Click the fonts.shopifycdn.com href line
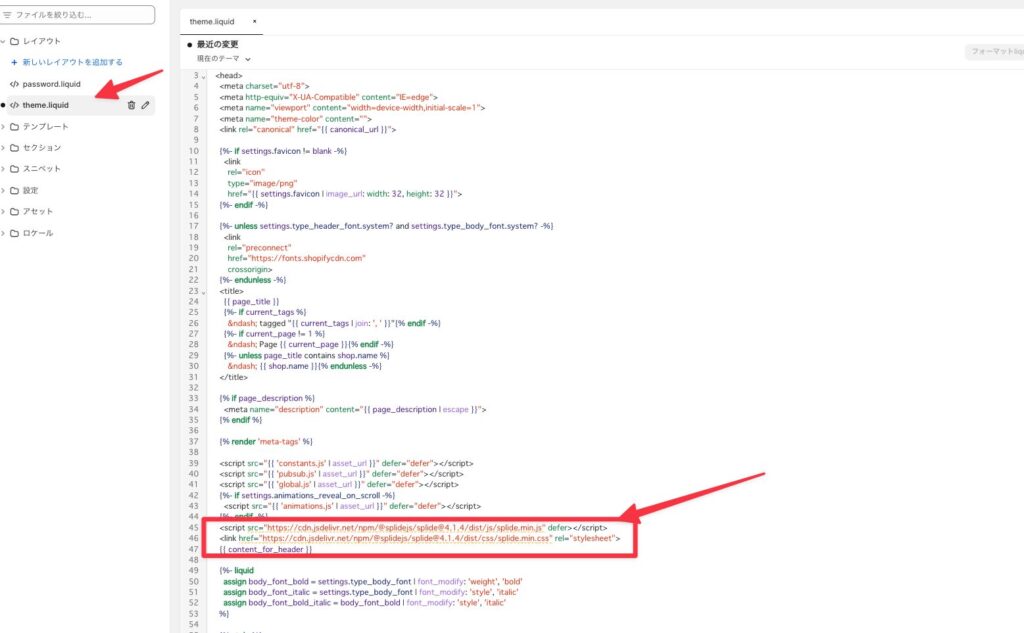The height and width of the screenshot is (633, 1024). pos(296,258)
